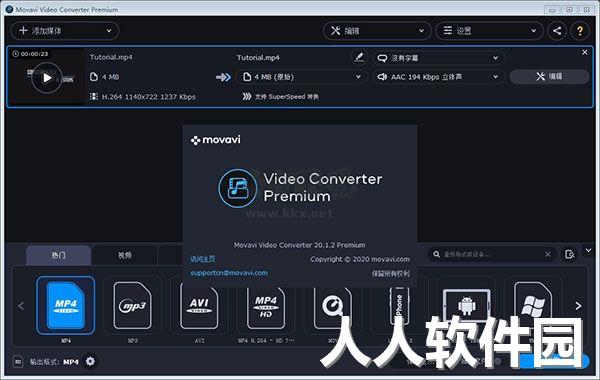Click the 00:00:23 duration label
The image size is (600, 380).
[30, 54]
